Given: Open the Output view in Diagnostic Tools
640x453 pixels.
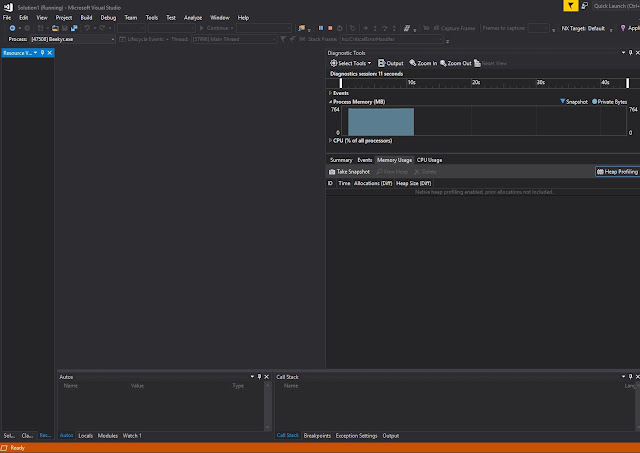Looking at the screenshot, I should (x=391, y=63).
